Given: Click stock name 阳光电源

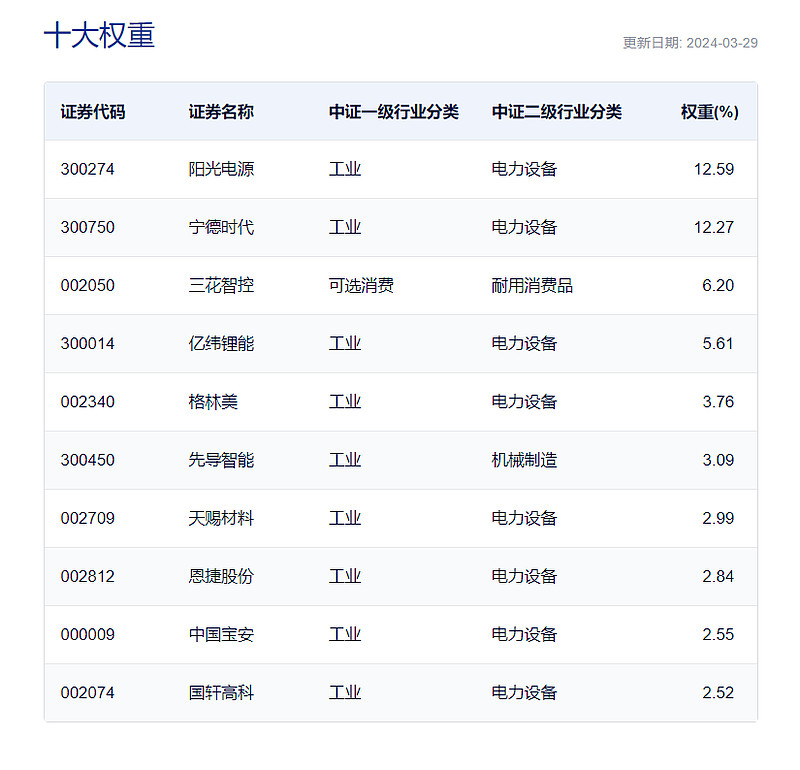Looking at the screenshot, I should point(220,169).
